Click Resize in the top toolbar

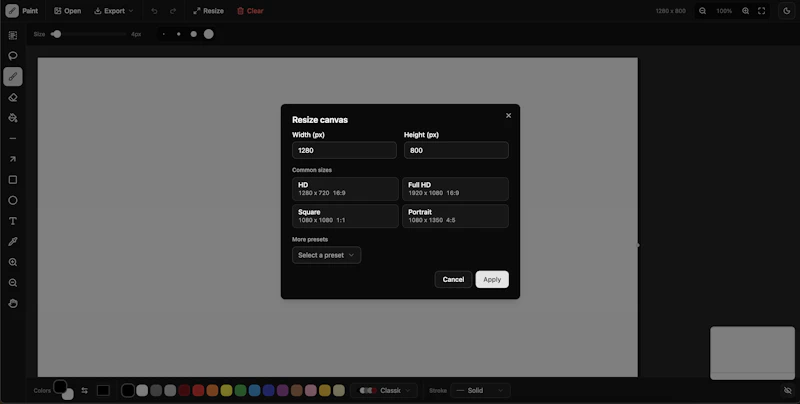coord(208,11)
